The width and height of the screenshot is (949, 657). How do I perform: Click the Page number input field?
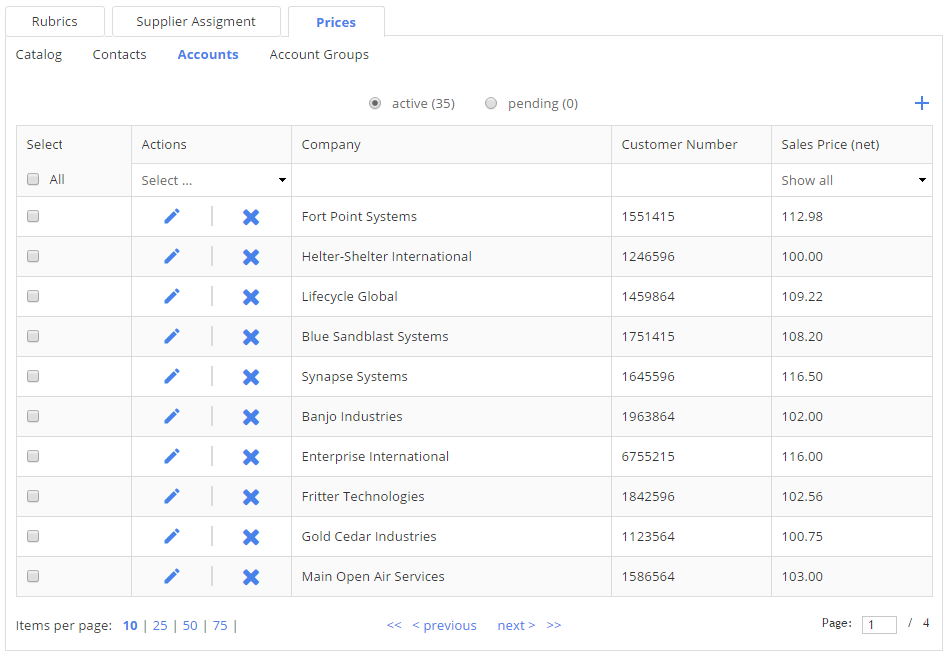point(879,625)
